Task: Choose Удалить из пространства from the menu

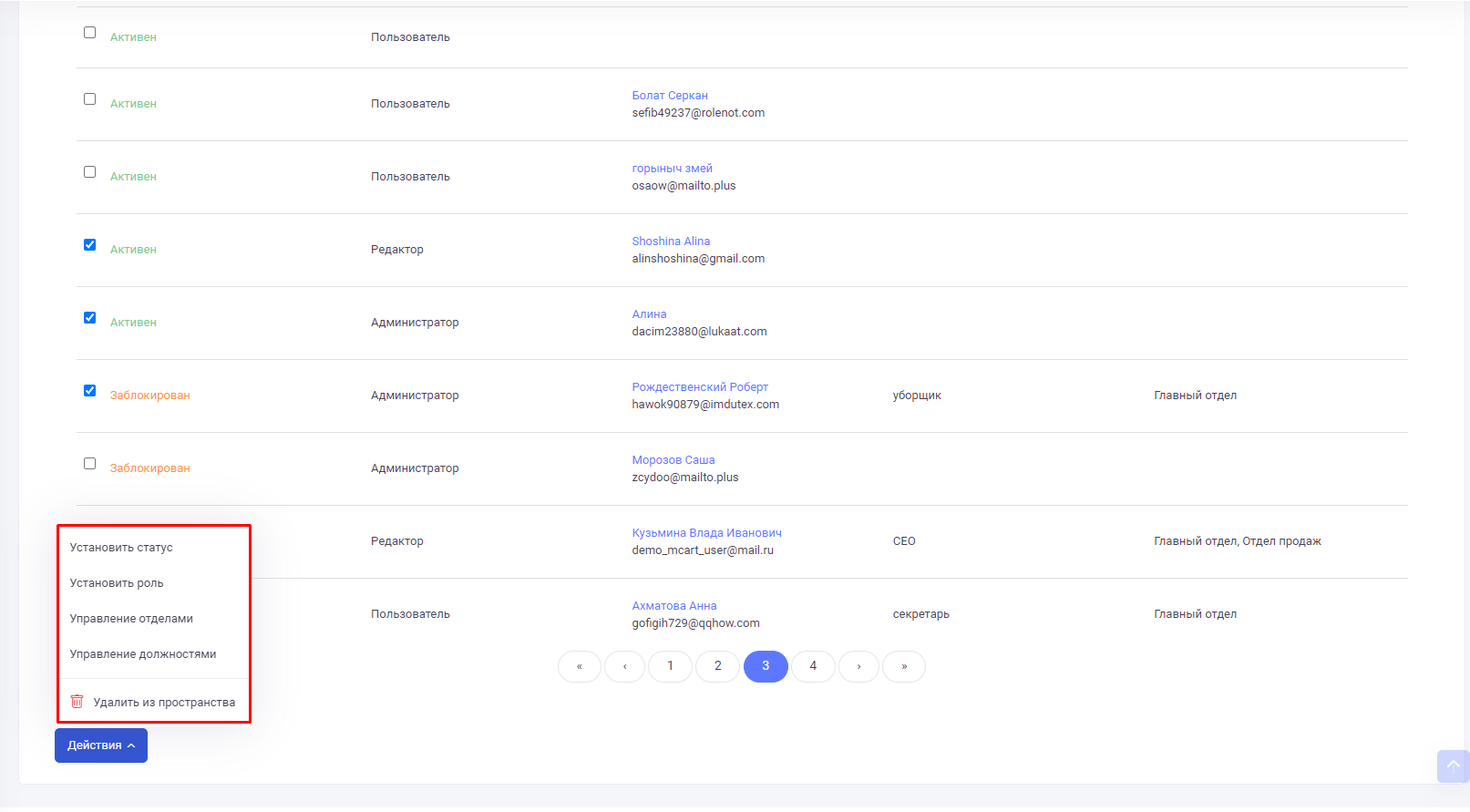Action: (x=153, y=703)
